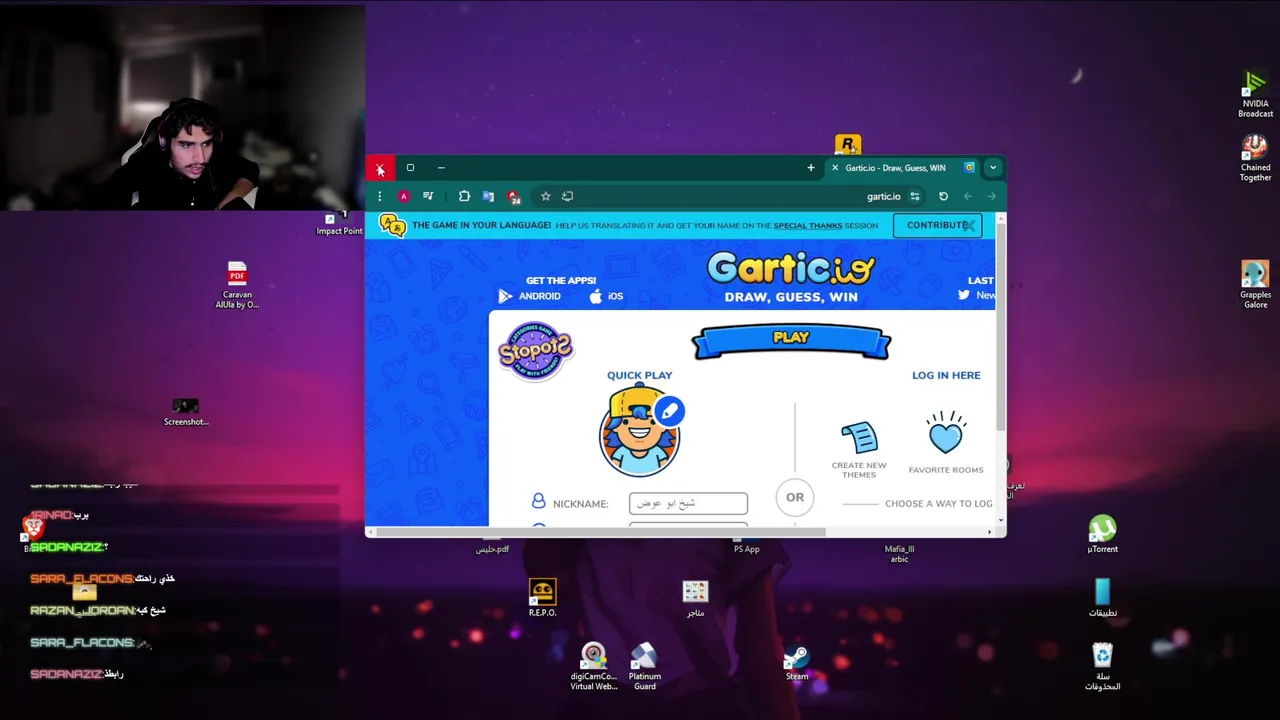Viewport: 1280px width, 720px height.
Task: Open Grapples Galore desktop icon
Action: 1255,284
